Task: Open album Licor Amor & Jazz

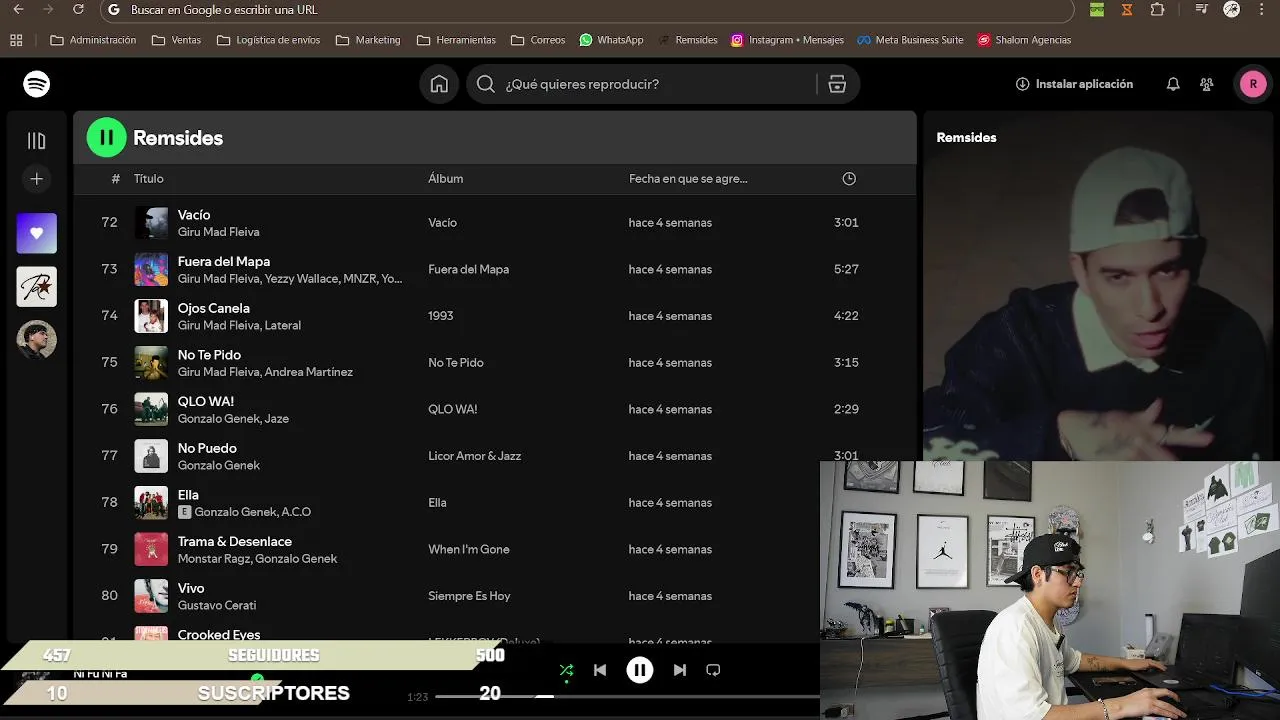Action: pyautogui.click(x=474, y=456)
